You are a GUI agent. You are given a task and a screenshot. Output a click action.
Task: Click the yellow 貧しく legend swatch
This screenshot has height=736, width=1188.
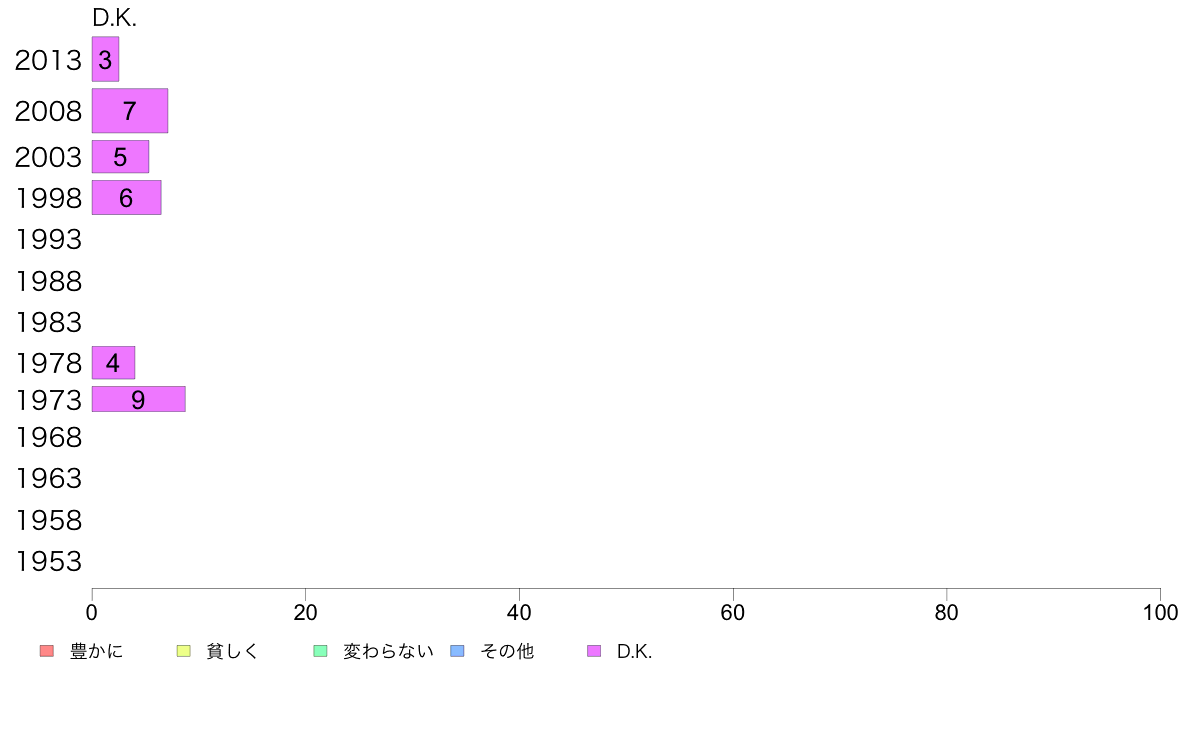(183, 651)
